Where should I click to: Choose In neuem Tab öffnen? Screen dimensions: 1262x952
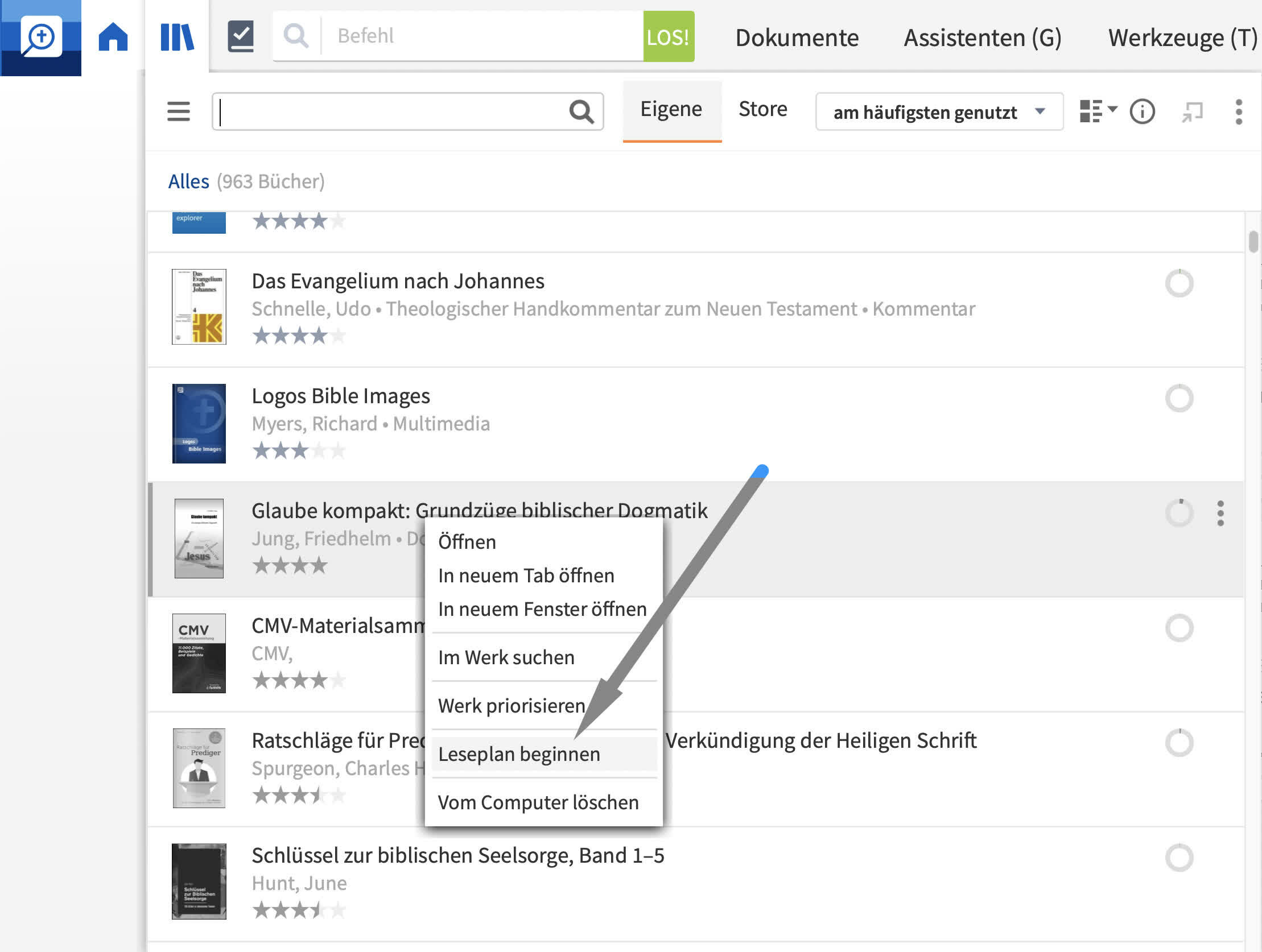pos(525,576)
